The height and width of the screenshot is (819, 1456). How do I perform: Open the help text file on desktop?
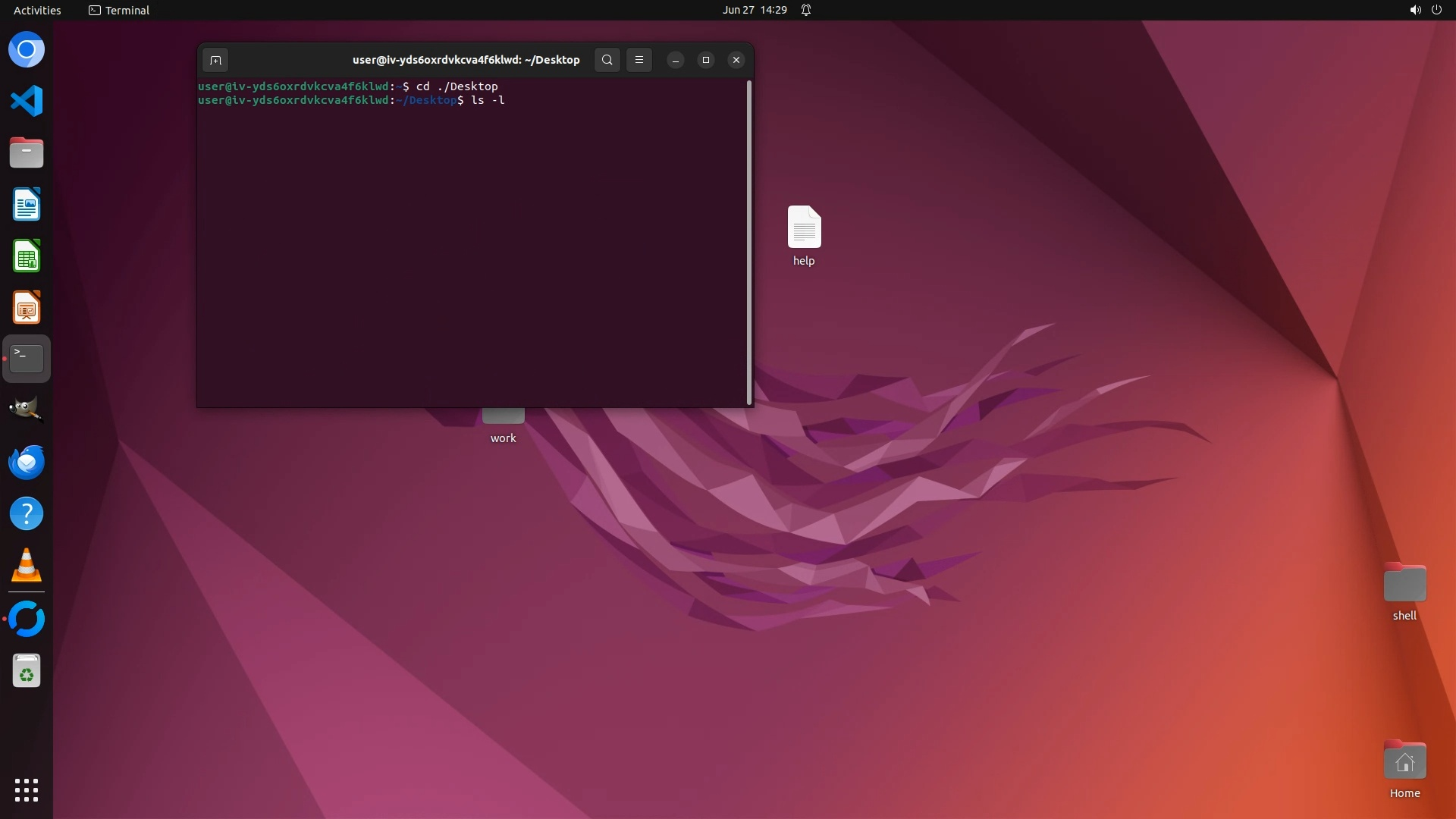(804, 227)
